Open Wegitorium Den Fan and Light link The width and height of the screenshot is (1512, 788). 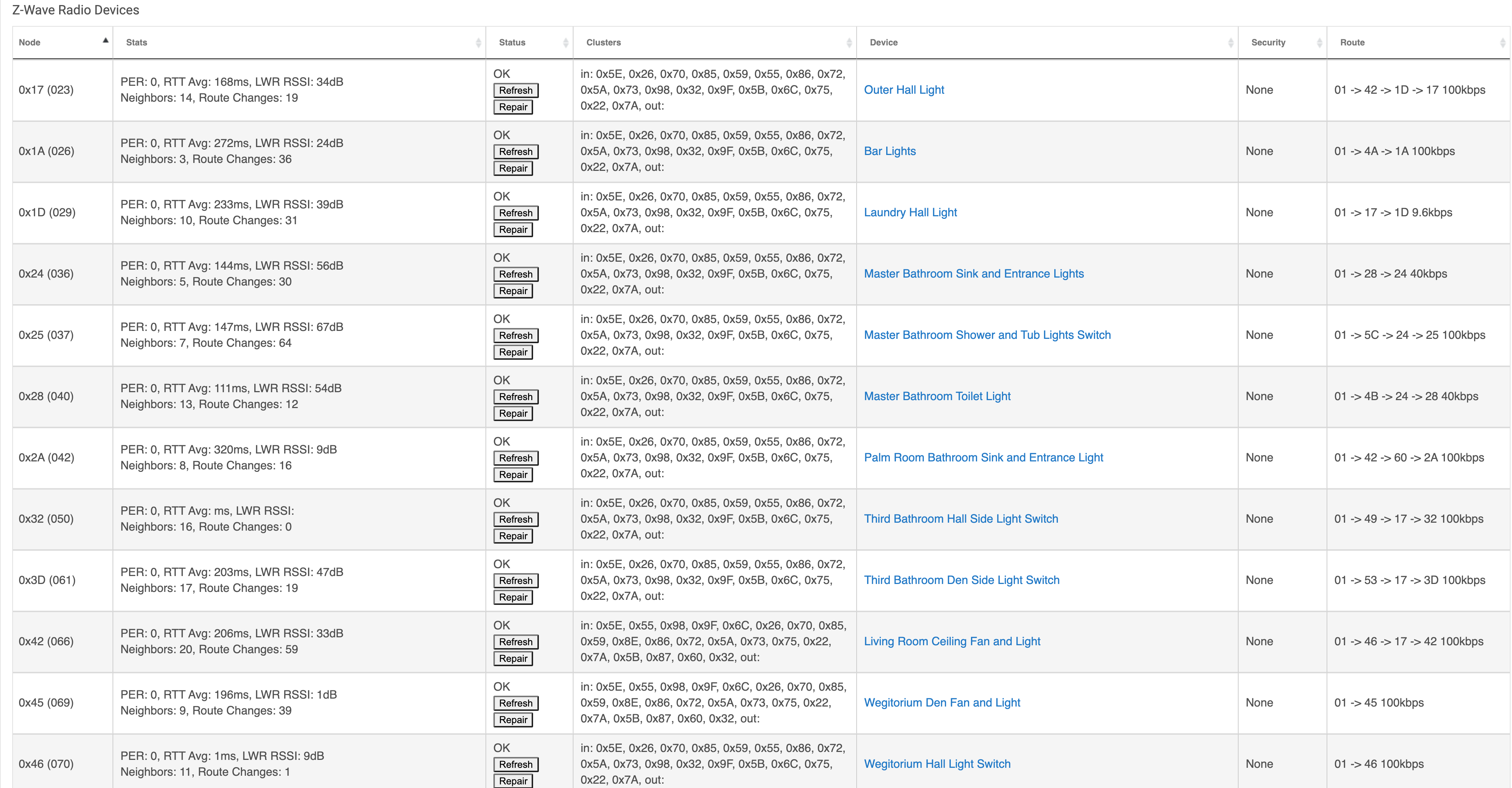[942, 703]
